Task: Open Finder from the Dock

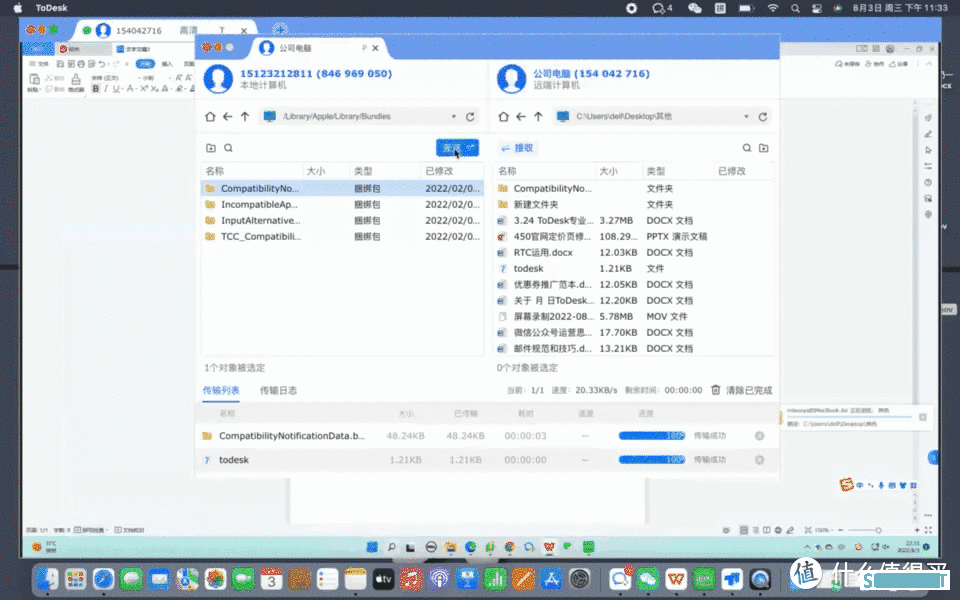Action: click(x=47, y=579)
